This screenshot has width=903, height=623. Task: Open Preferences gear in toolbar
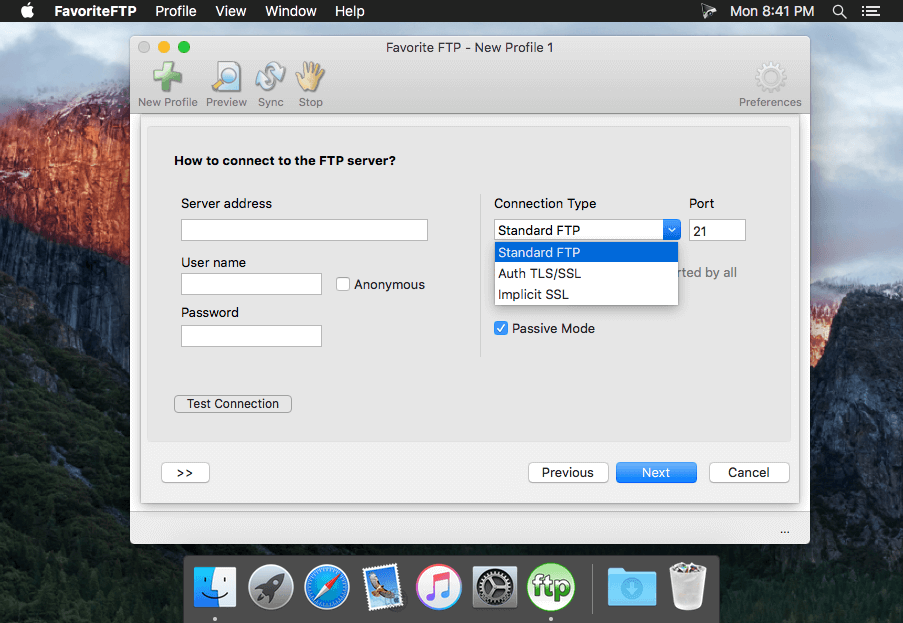click(x=770, y=78)
